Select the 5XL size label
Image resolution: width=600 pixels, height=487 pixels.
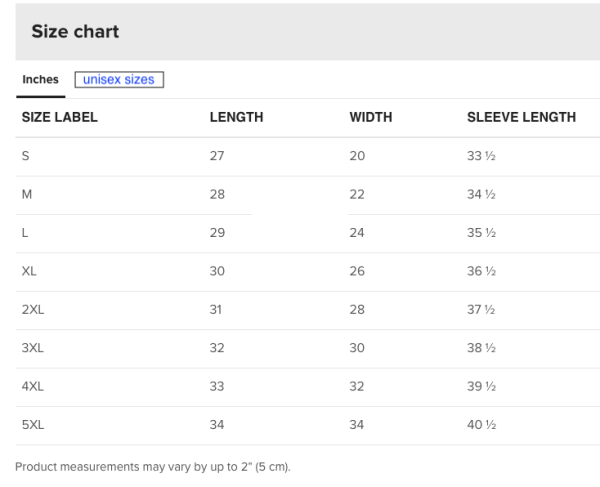click(x=33, y=425)
